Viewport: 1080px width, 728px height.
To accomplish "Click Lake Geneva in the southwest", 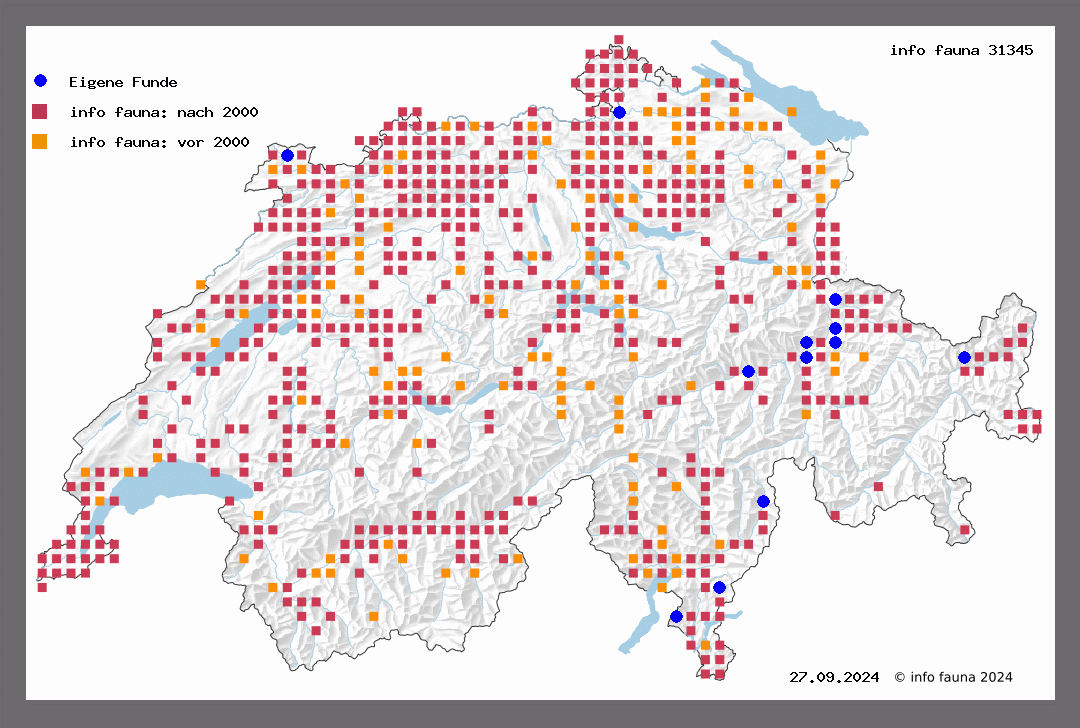I will click(170, 492).
